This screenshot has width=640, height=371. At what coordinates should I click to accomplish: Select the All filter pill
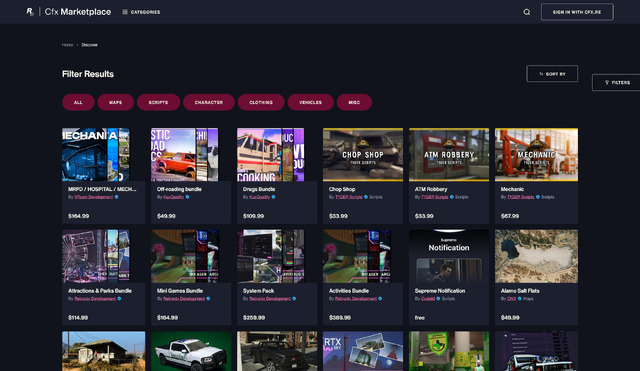click(x=78, y=102)
